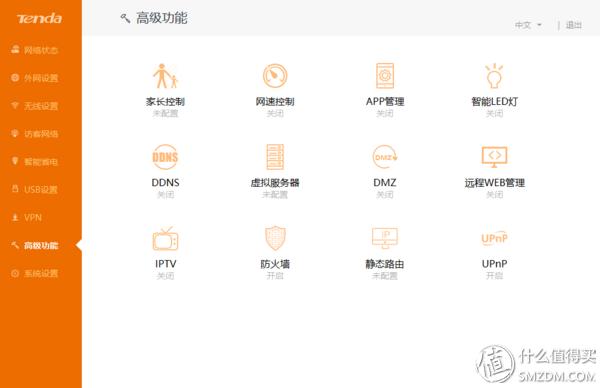Open the 静态路由 static route icon

(x=385, y=238)
